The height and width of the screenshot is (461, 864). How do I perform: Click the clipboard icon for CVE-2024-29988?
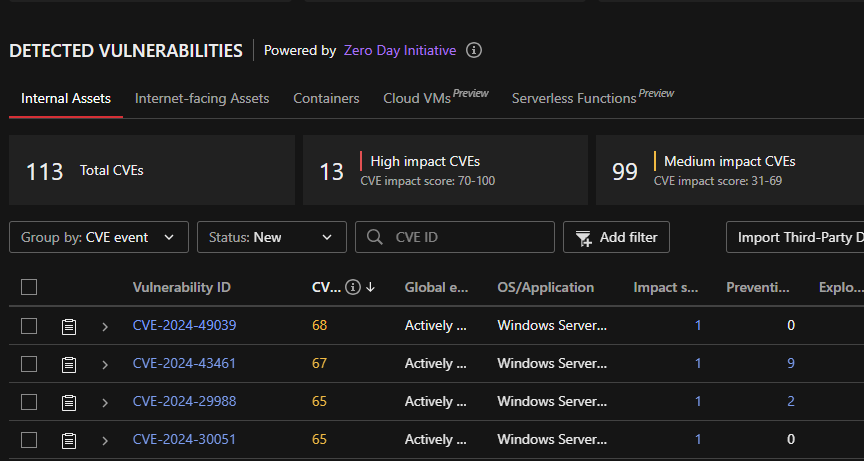point(69,402)
